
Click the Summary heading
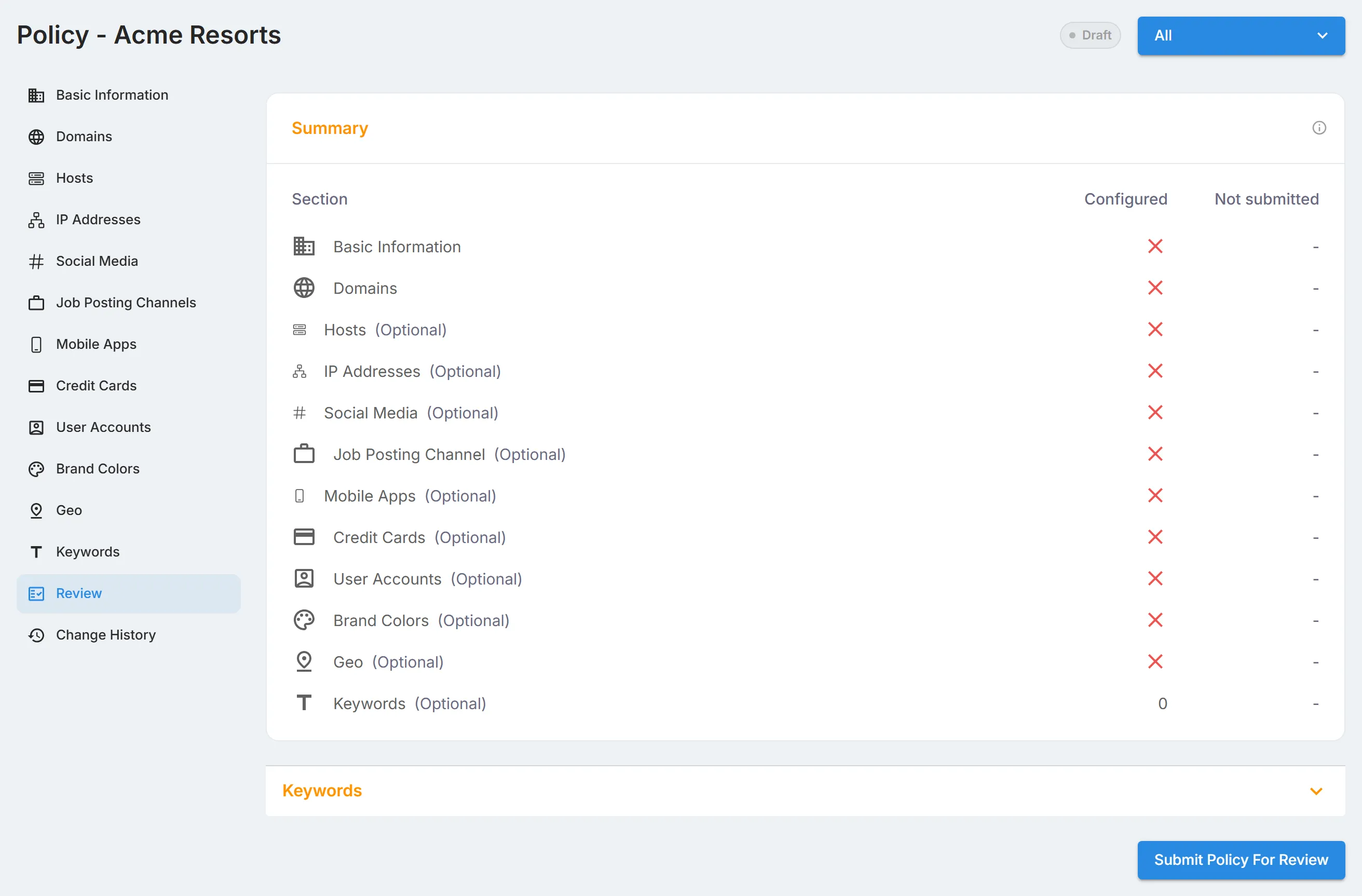tap(330, 128)
